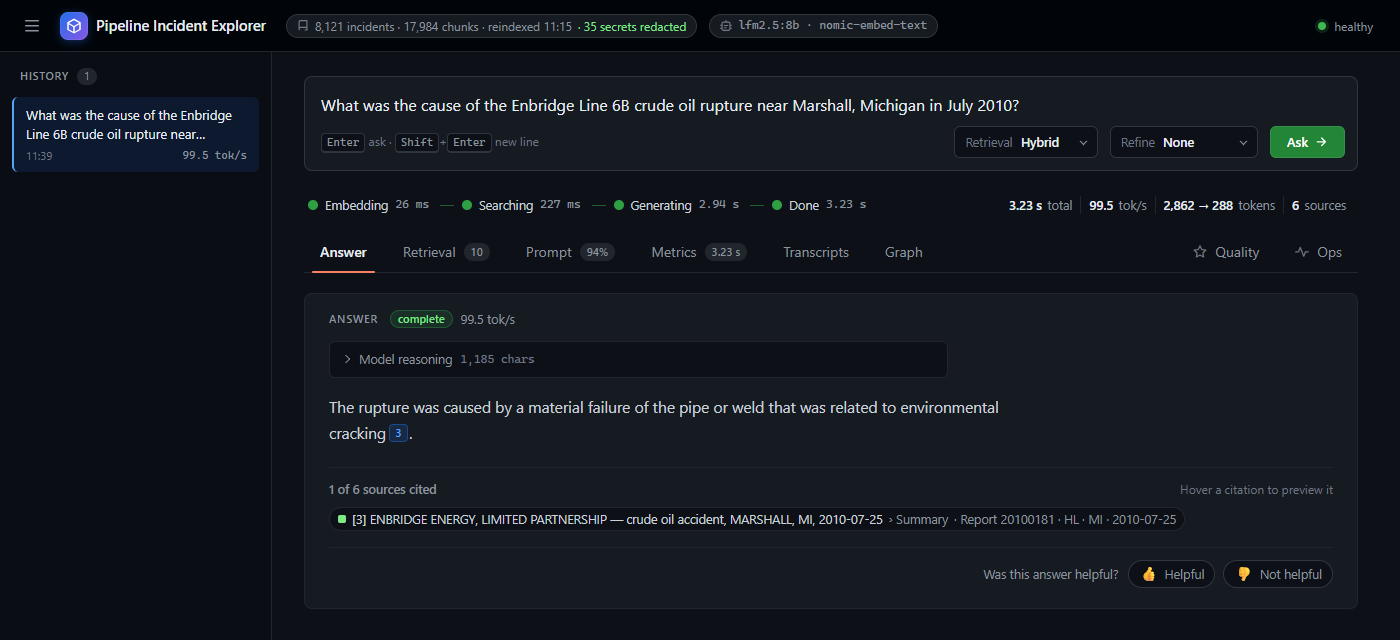Click the green healthy status dot
Image resolution: width=1400 pixels, height=640 pixels.
pos(1322,27)
